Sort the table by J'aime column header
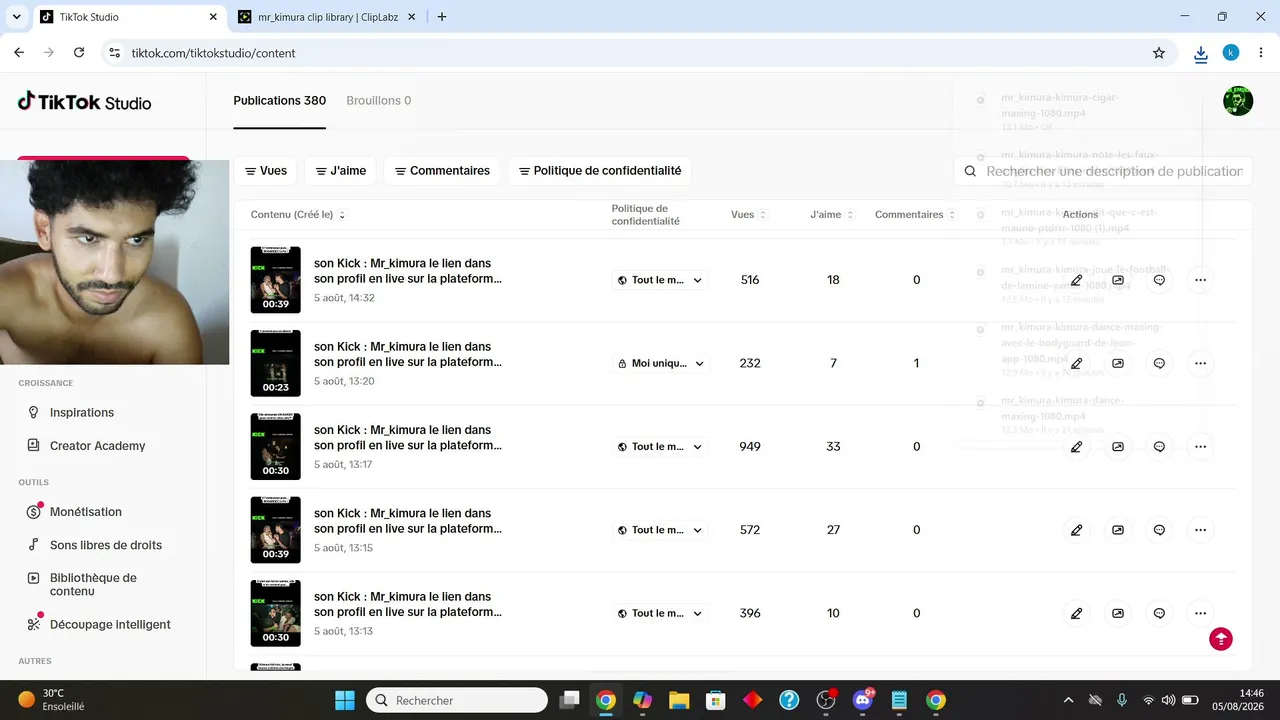The width and height of the screenshot is (1280, 720). point(832,215)
